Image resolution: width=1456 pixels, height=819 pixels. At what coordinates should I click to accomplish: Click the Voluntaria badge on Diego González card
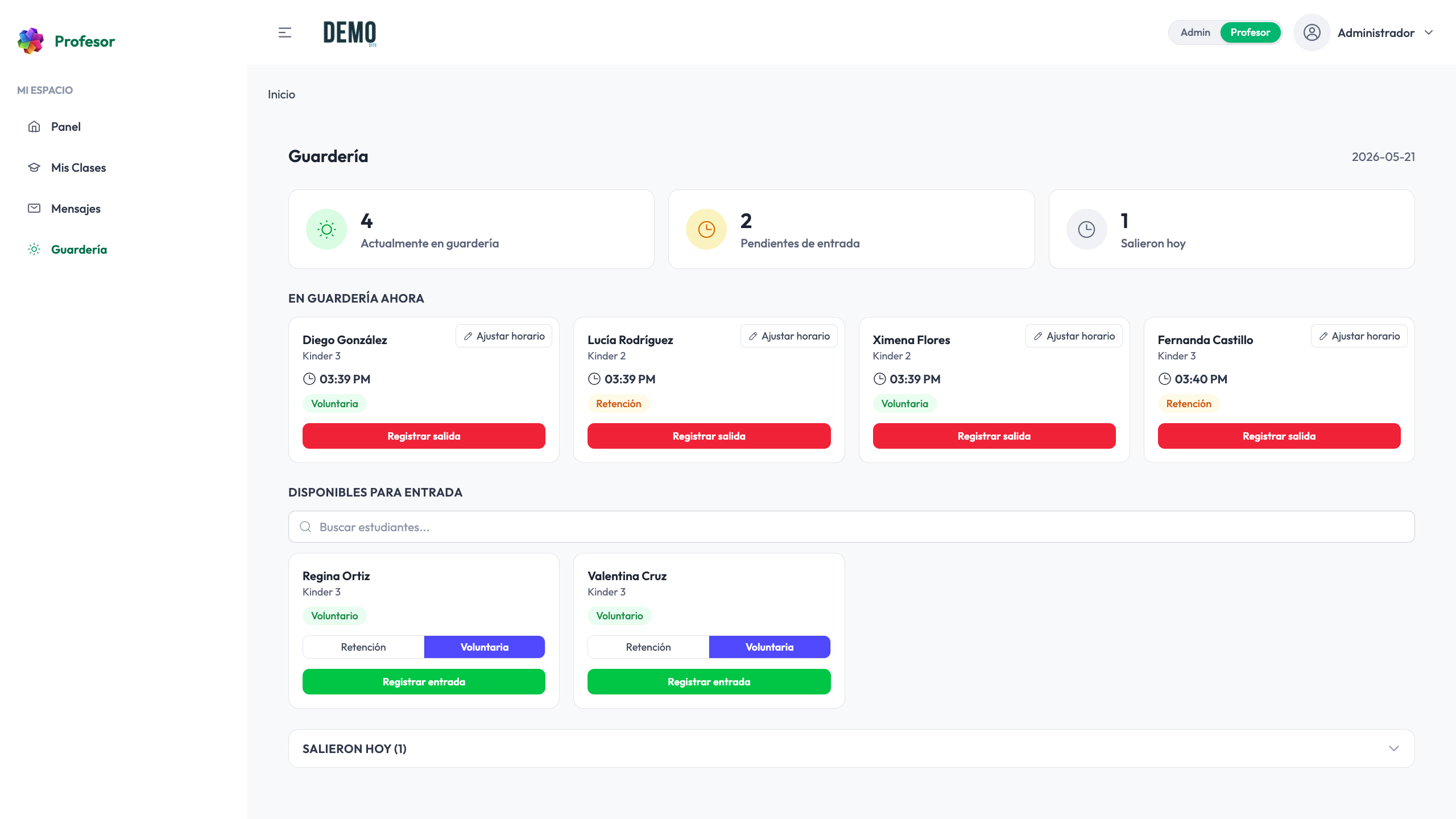click(x=334, y=403)
